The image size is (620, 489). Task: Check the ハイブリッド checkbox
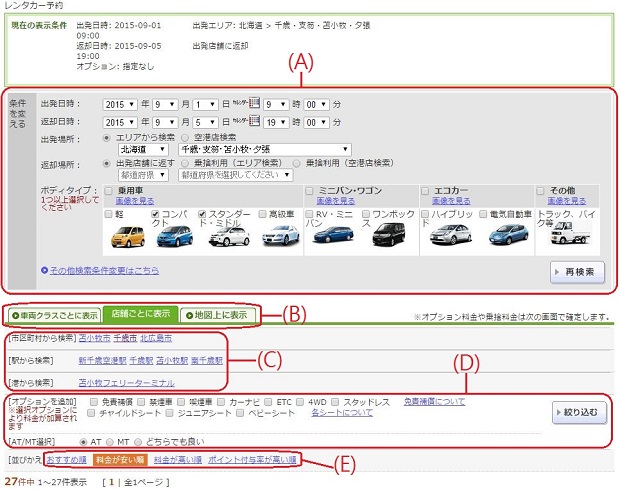(x=425, y=214)
